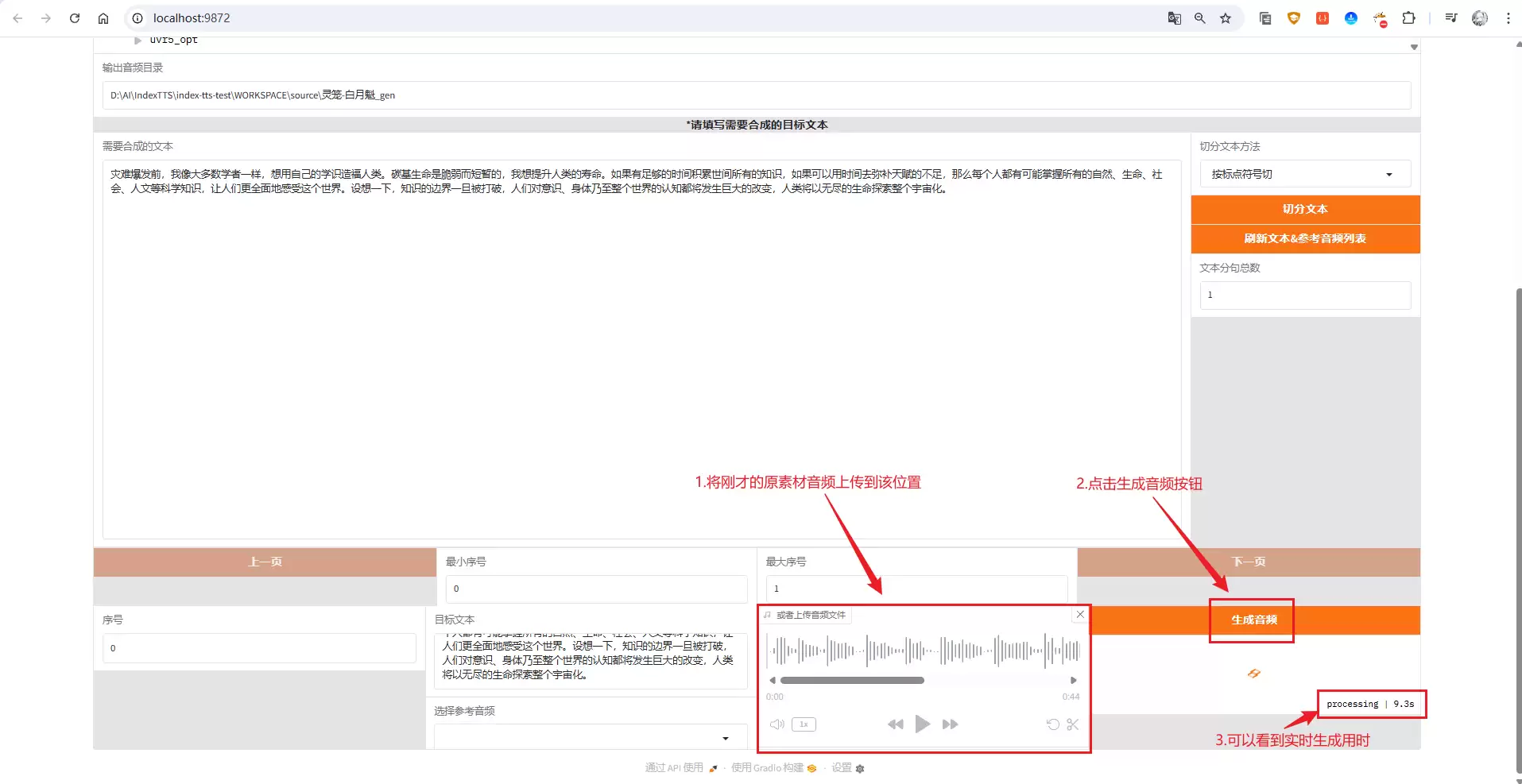
Task: Click 生成音频 generate audio button
Action: pos(1254,620)
